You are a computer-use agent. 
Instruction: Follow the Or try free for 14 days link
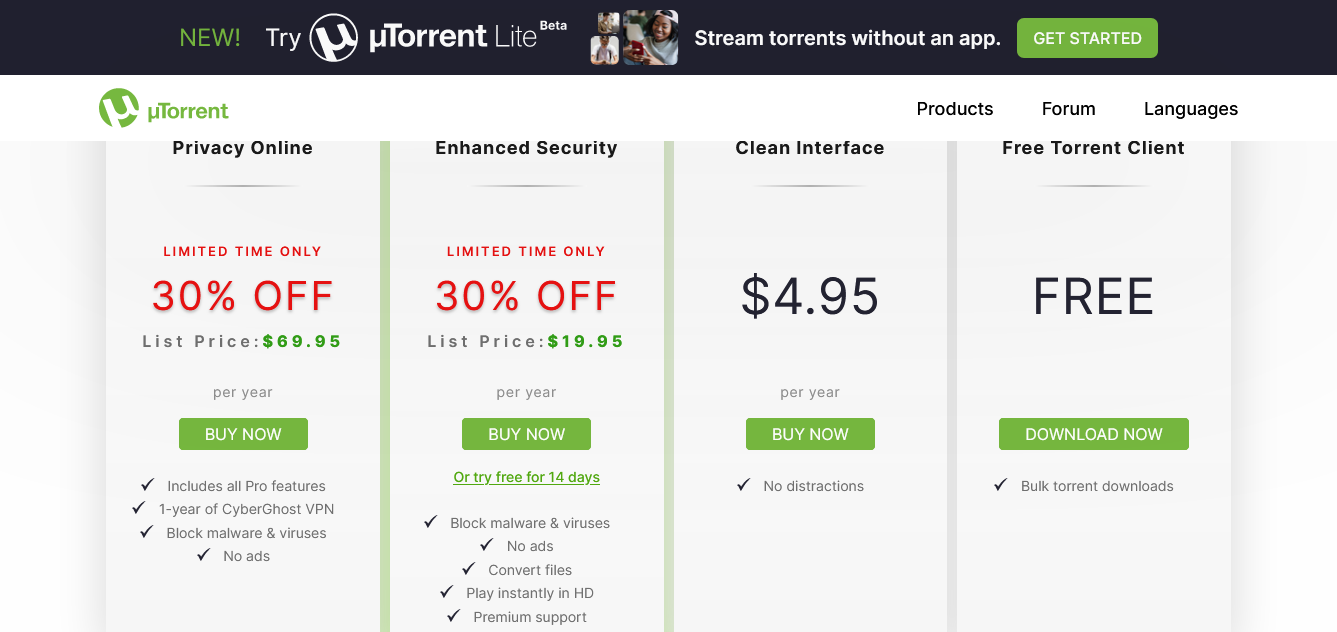526,477
